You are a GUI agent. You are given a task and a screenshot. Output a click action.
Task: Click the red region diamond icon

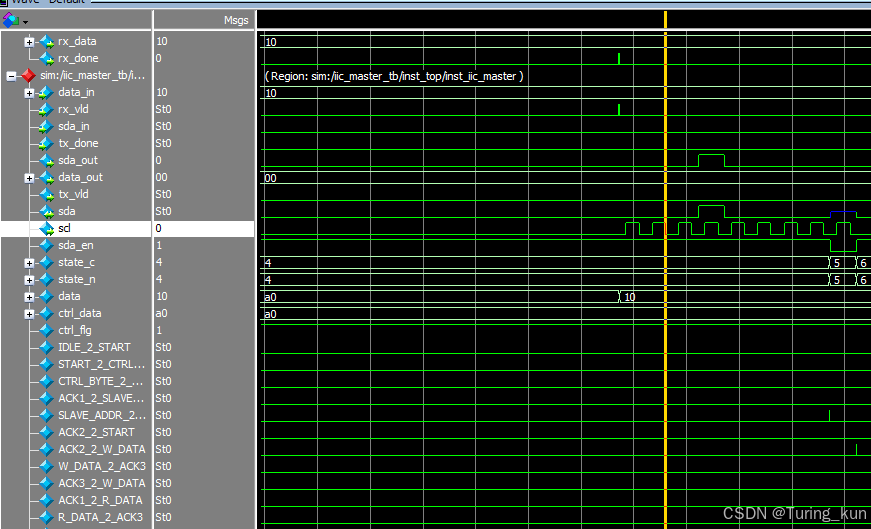coord(28,76)
